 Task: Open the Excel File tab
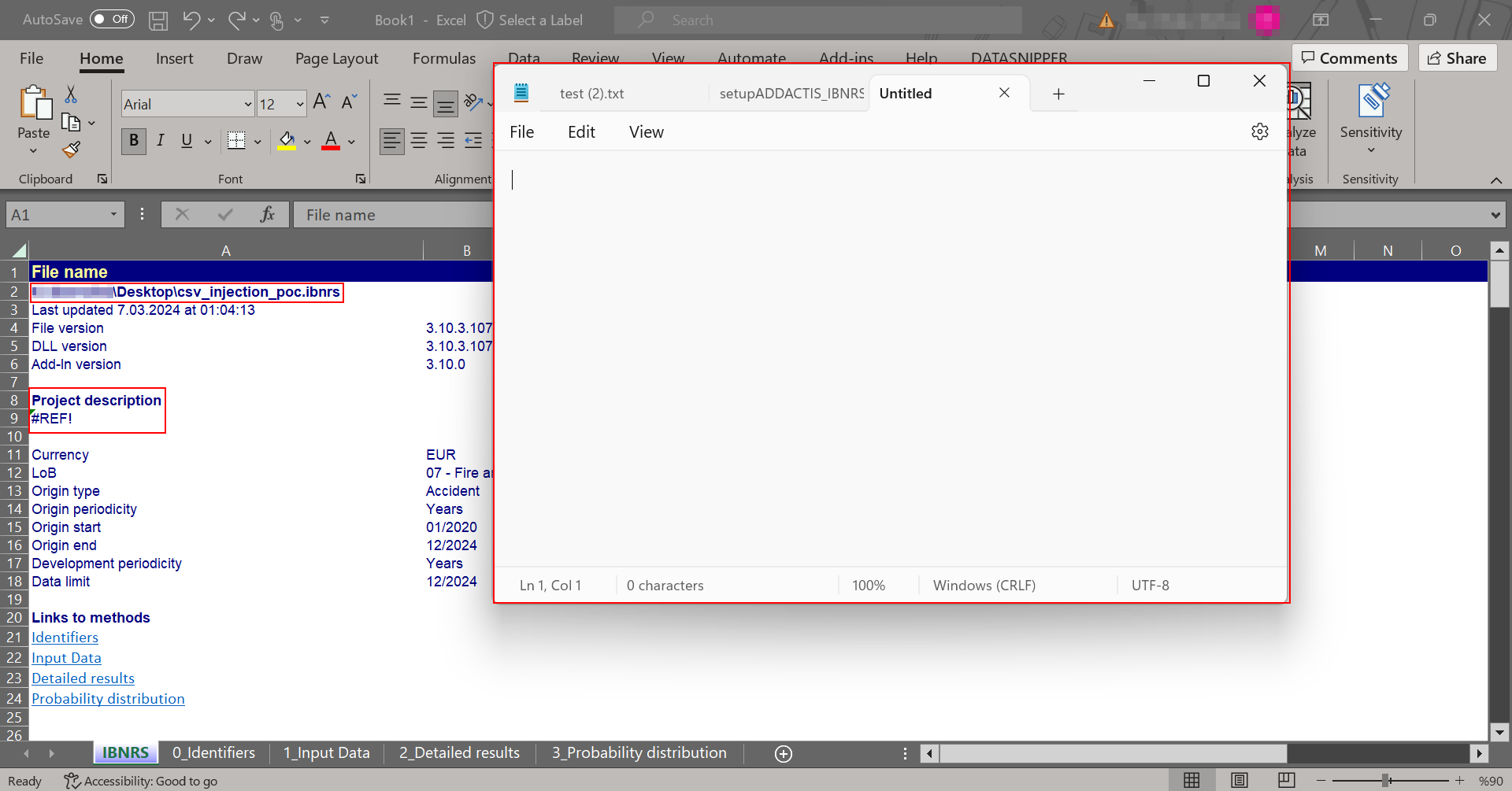pyautogui.click(x=31, y=58)
